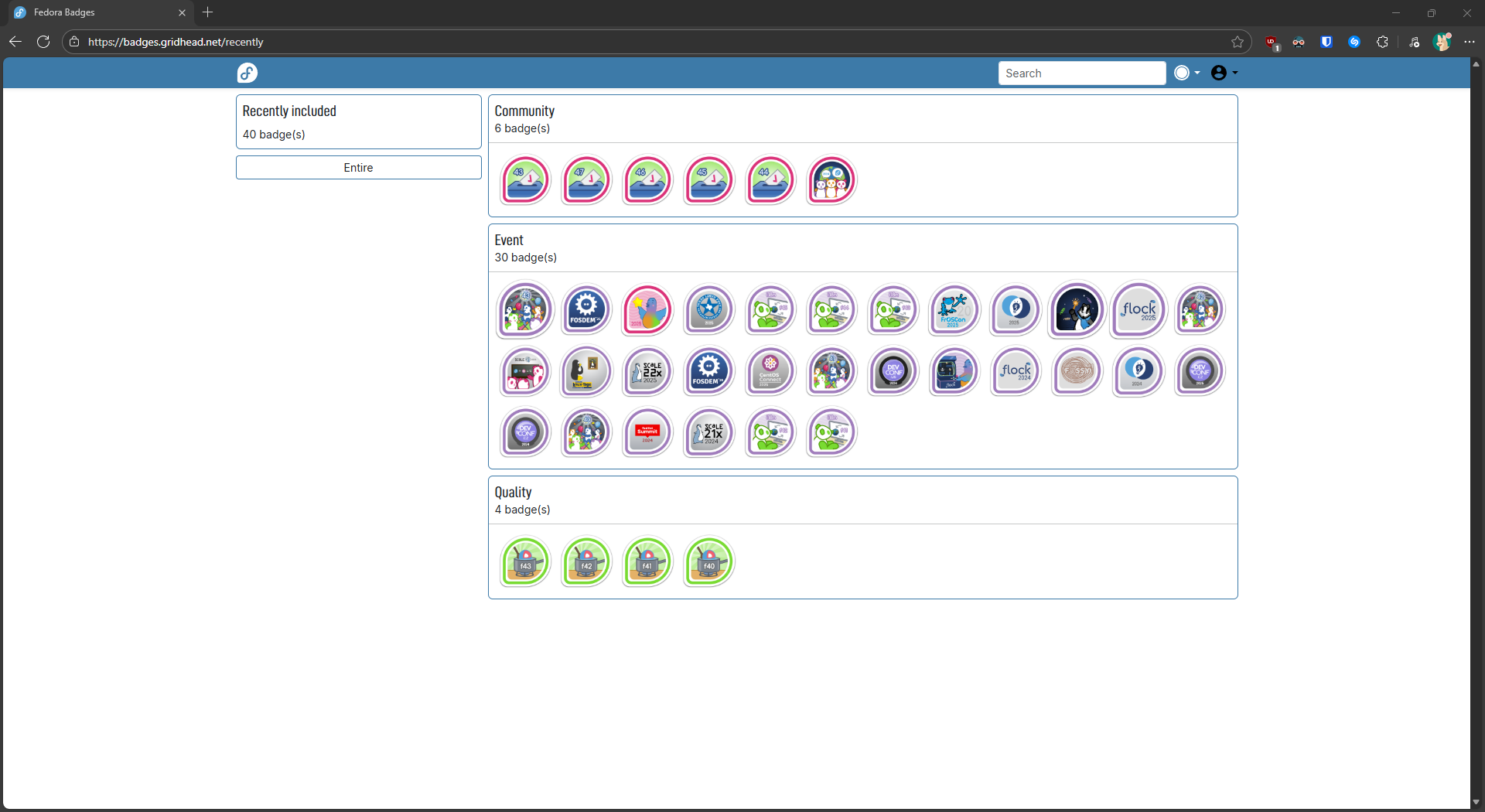Expand the user account dropdown
This screenshot has height=812, width=1485.
click(x=1224, y=73)
